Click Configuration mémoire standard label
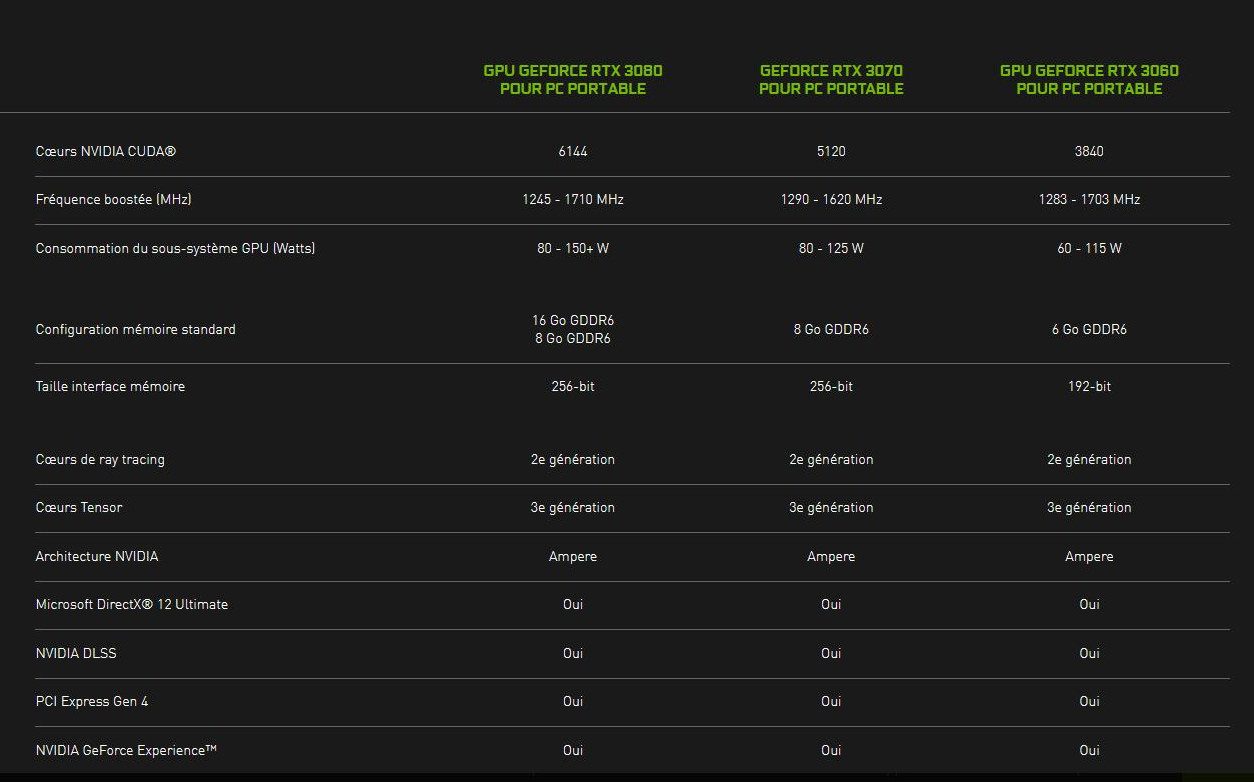 coord(136,329)
